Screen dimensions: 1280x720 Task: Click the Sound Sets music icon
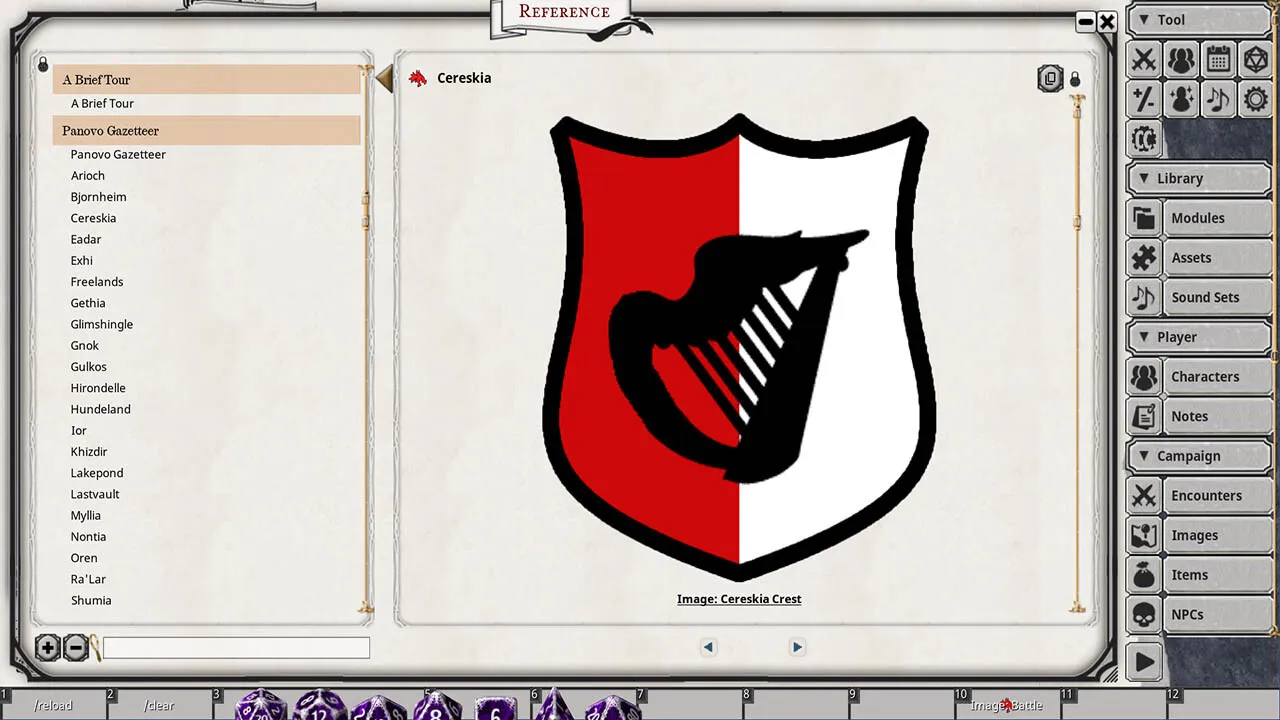[x=1144, y=297]
